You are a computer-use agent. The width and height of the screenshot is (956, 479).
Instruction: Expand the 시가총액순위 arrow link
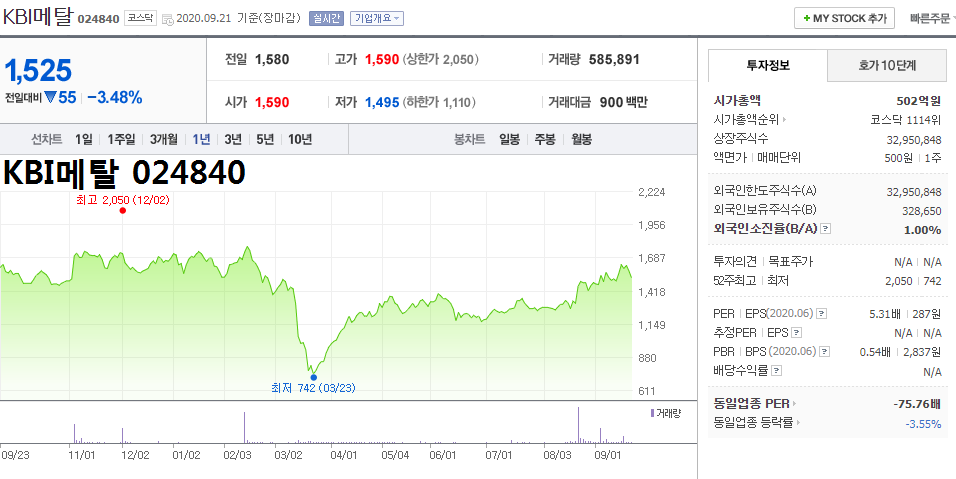coord(785,120)
